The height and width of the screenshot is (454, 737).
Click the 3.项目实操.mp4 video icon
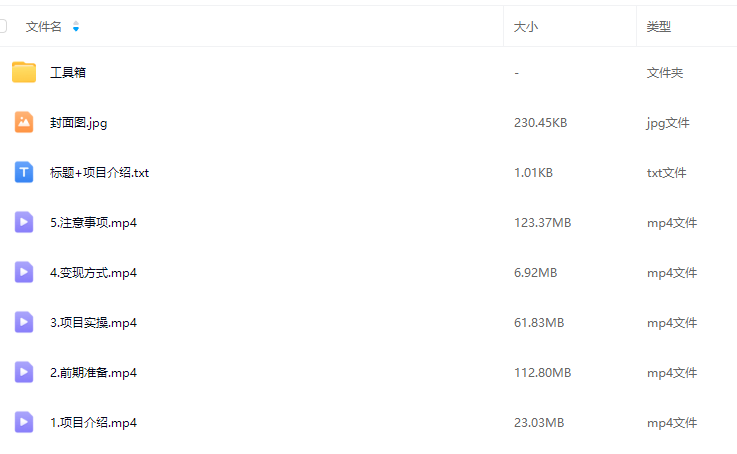[24, 322]
